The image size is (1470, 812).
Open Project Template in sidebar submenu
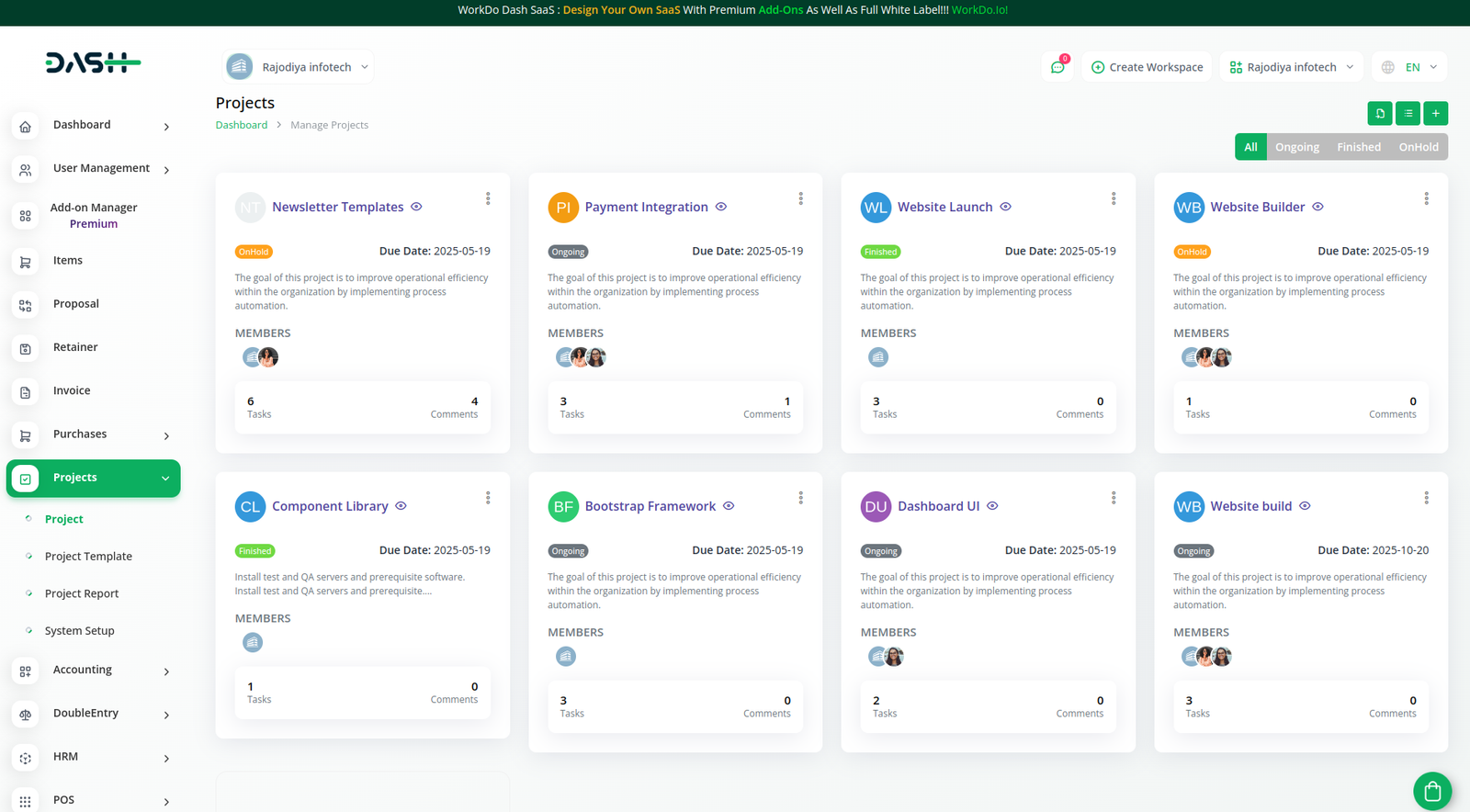[x=88, y=557]
